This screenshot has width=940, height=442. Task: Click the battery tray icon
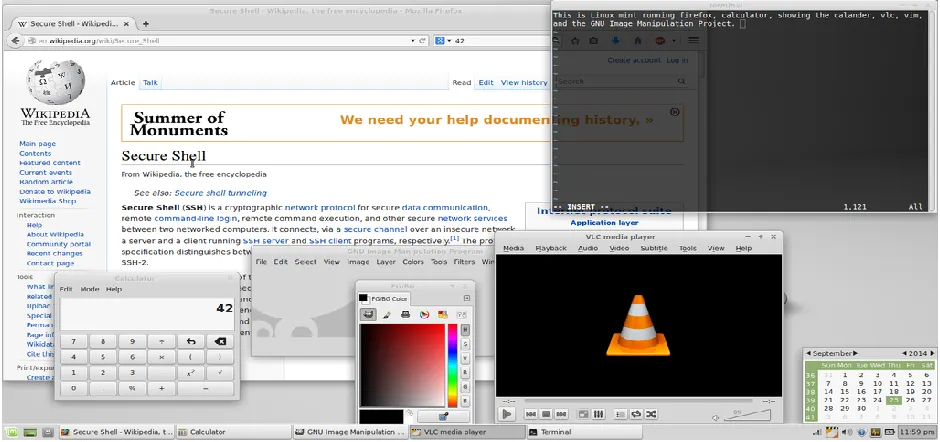(890, 432)
